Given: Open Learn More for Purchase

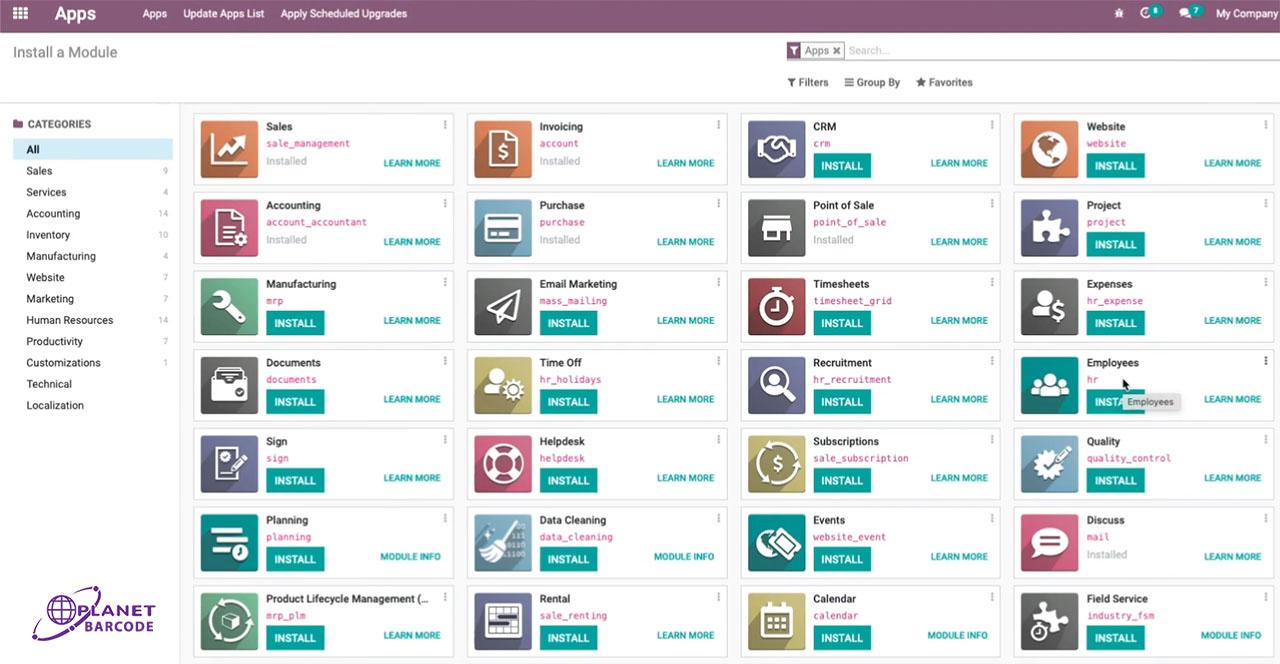Looking at the screenshot, I should [685, 242].
